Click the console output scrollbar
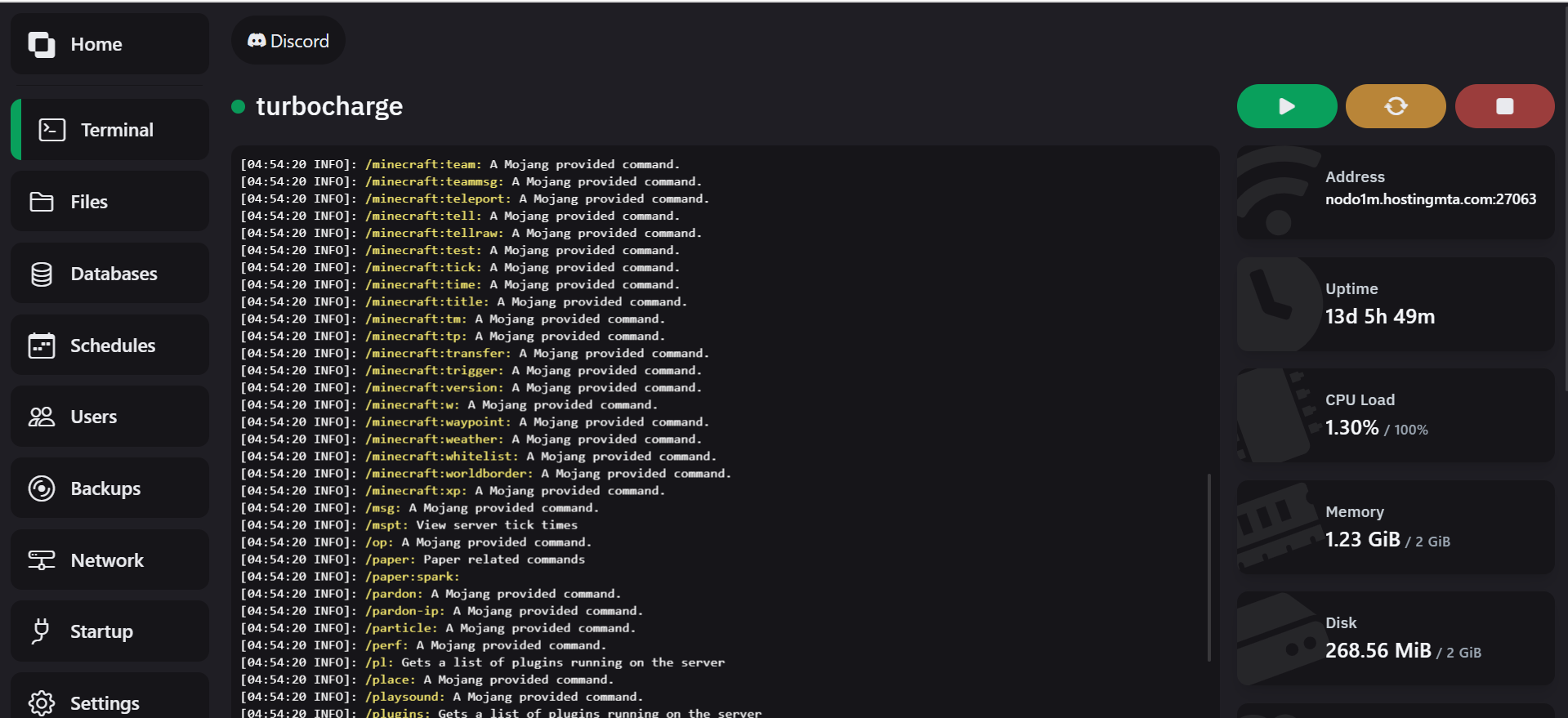 1208,567
